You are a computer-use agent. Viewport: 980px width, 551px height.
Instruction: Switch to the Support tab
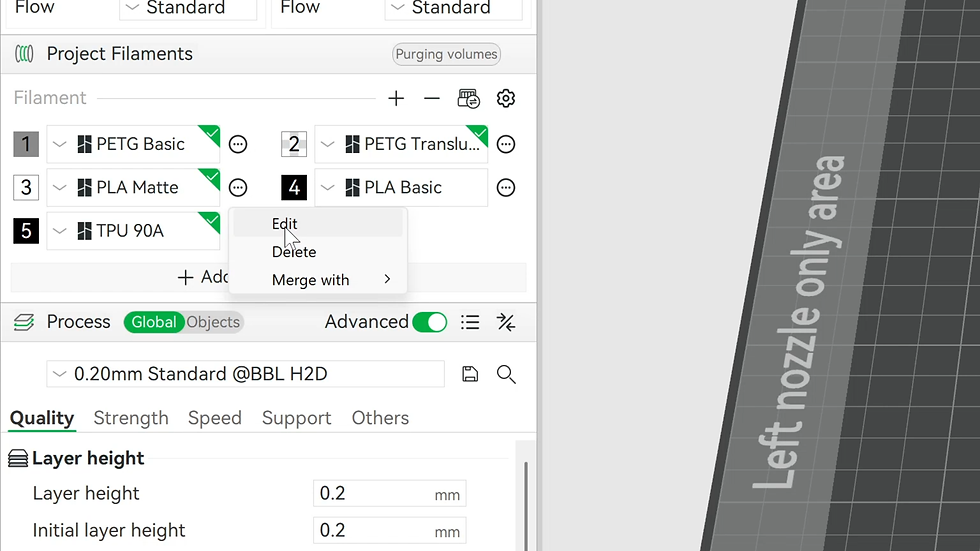[297, 418]
